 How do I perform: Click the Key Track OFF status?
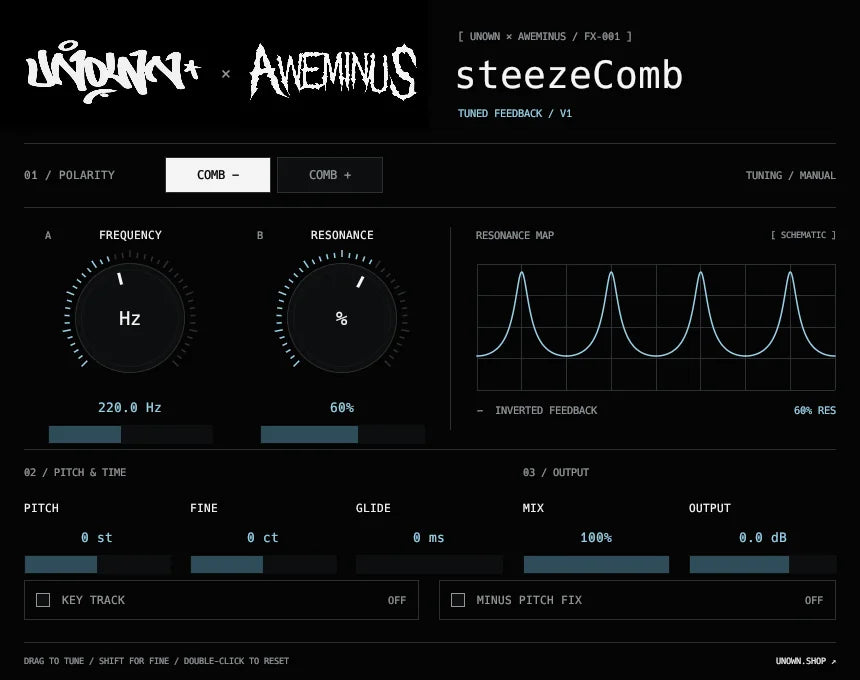(x=397, y=600)
